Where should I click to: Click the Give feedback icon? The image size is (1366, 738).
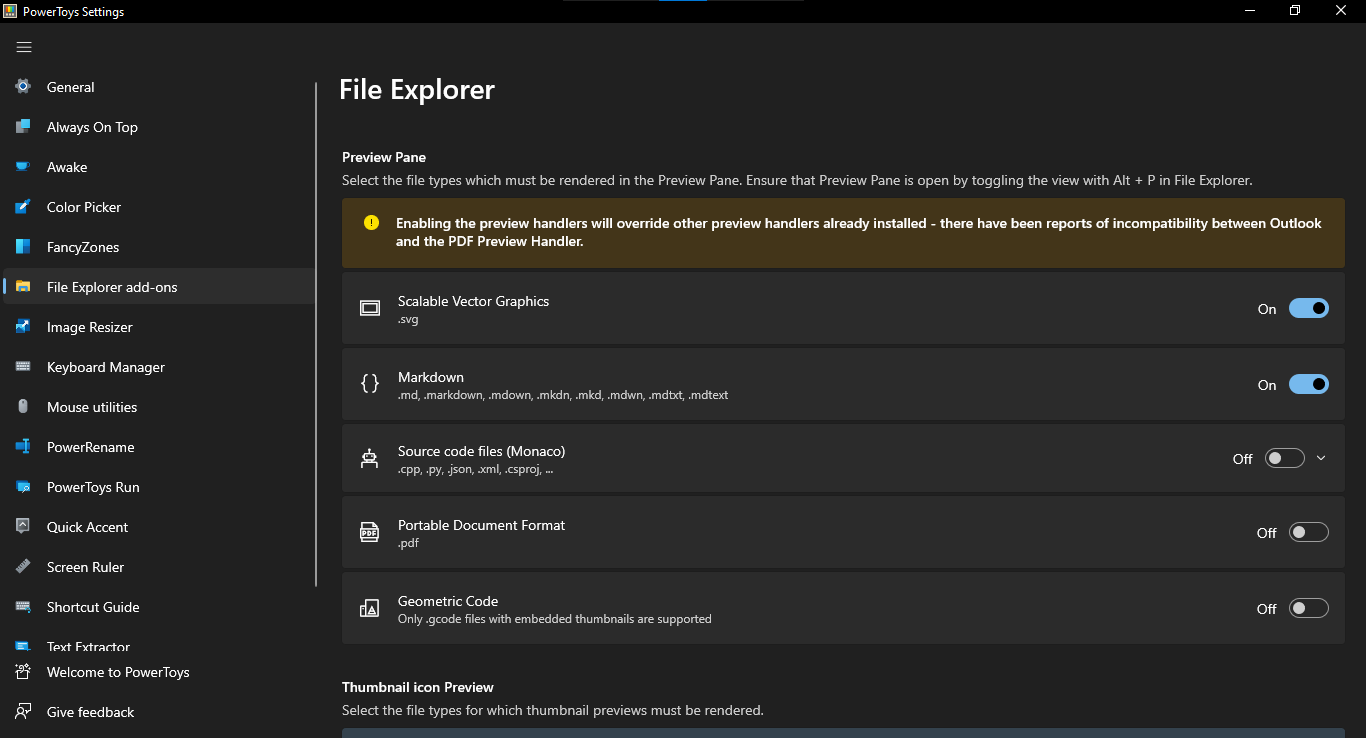pyautogui.click(x=23, y=712)
